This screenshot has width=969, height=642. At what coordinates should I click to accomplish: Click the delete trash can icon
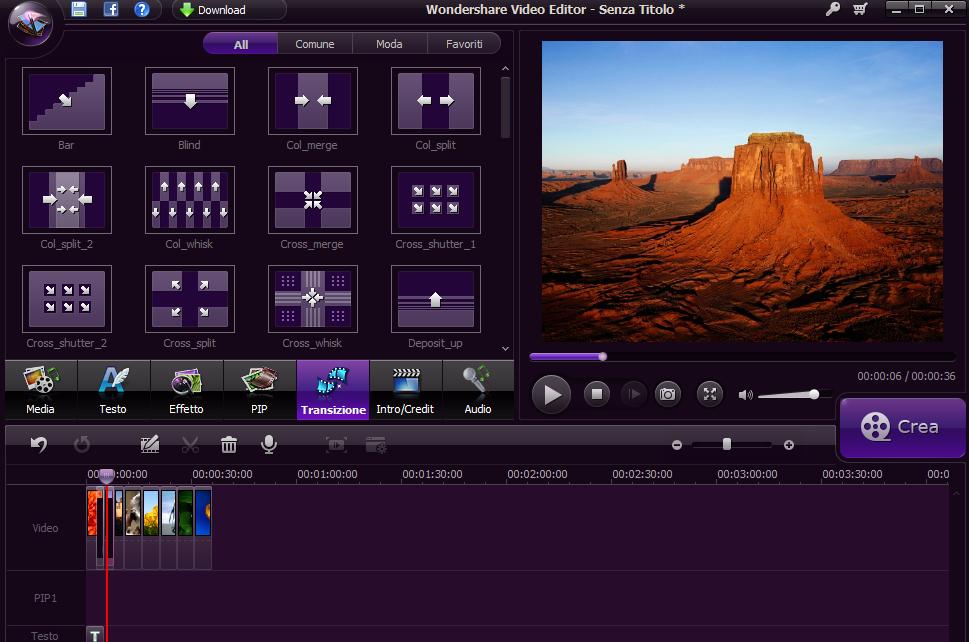(229, 445)
